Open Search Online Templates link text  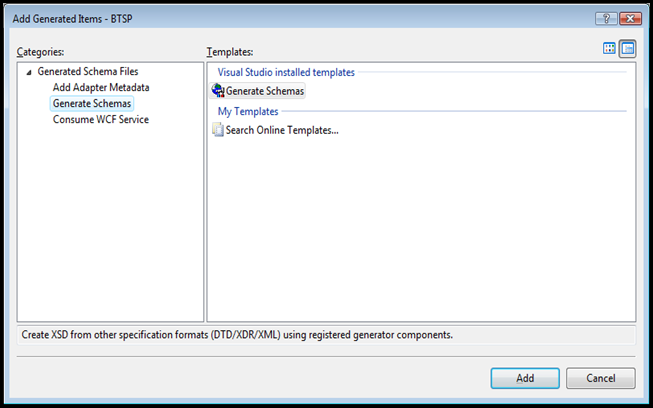pos(282,130)
